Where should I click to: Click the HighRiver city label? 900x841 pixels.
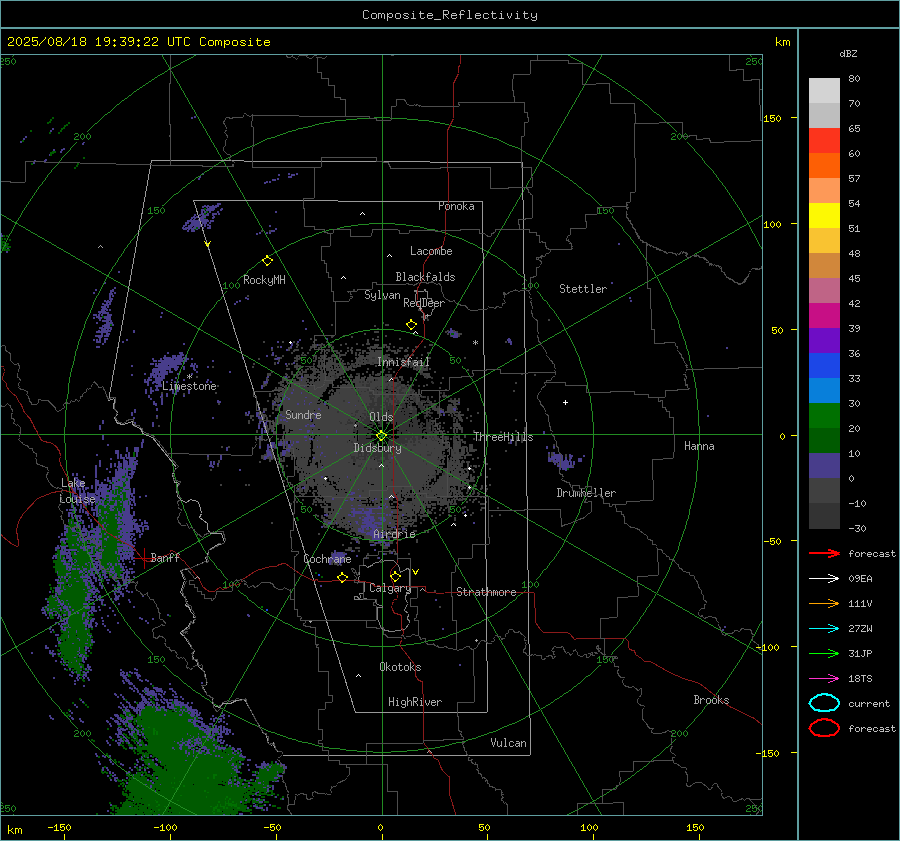415,702
